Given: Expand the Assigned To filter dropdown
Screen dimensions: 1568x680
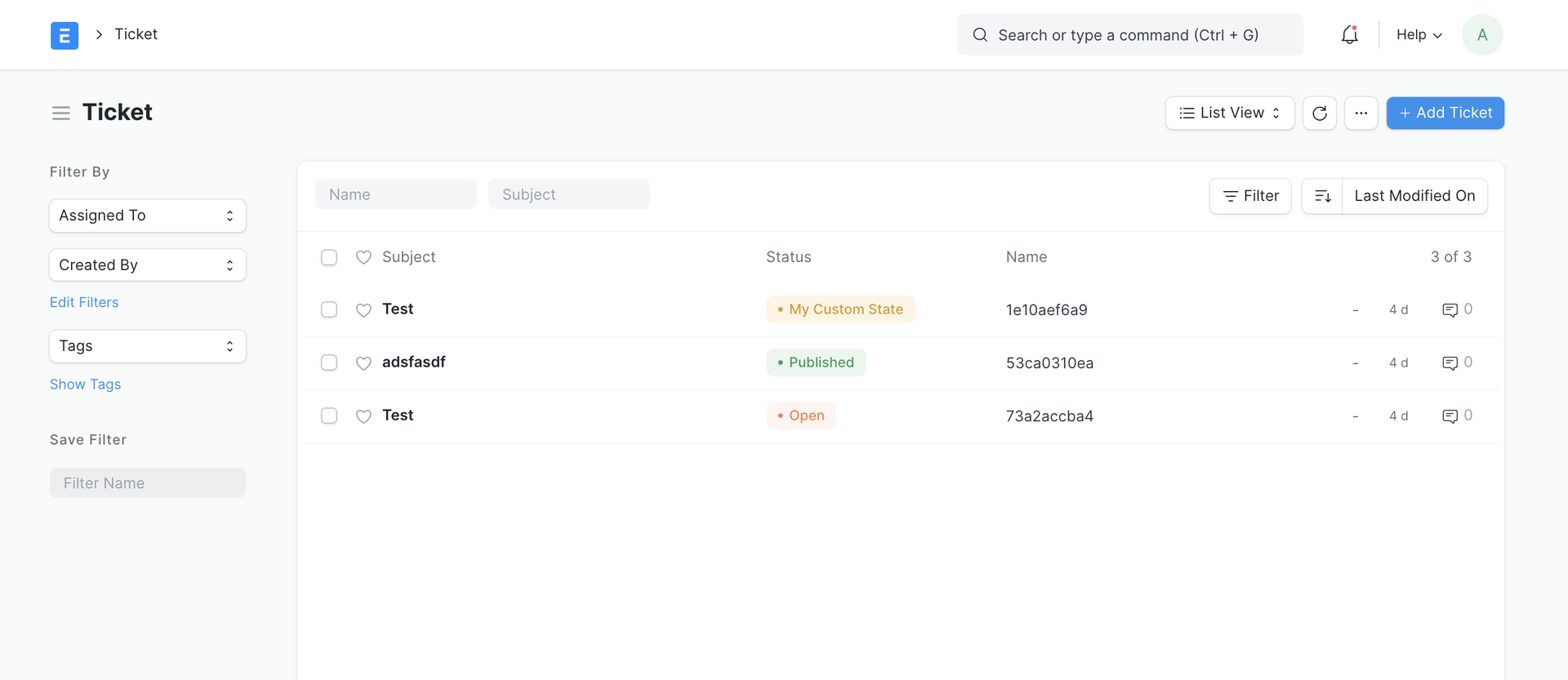Looking at the screenshot, I should point(148,216).
